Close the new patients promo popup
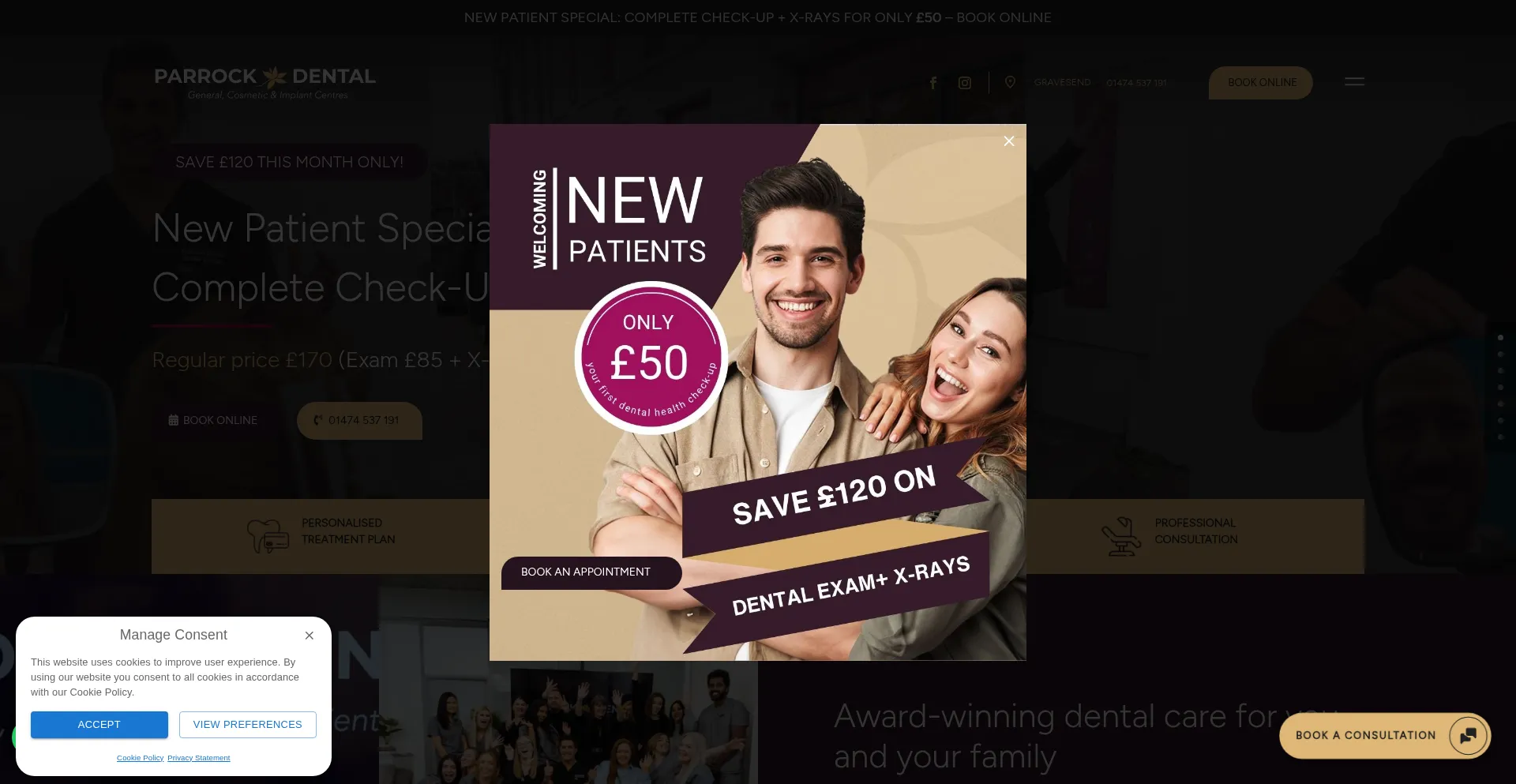The height and width of the screenshot is (784, 1516). 1008,141
